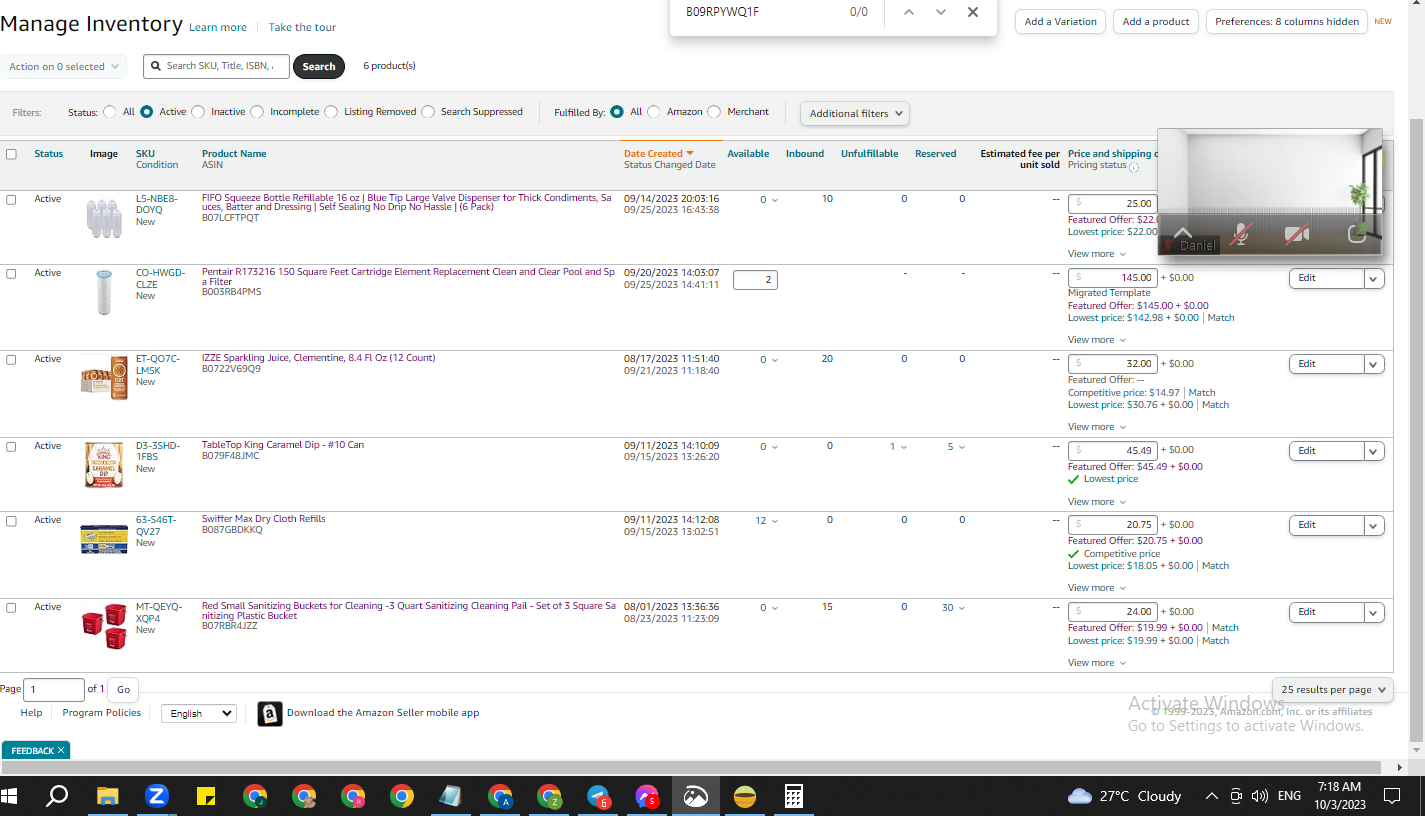
Task: Select the Incomplete status filter
Action: pos(257,112)
